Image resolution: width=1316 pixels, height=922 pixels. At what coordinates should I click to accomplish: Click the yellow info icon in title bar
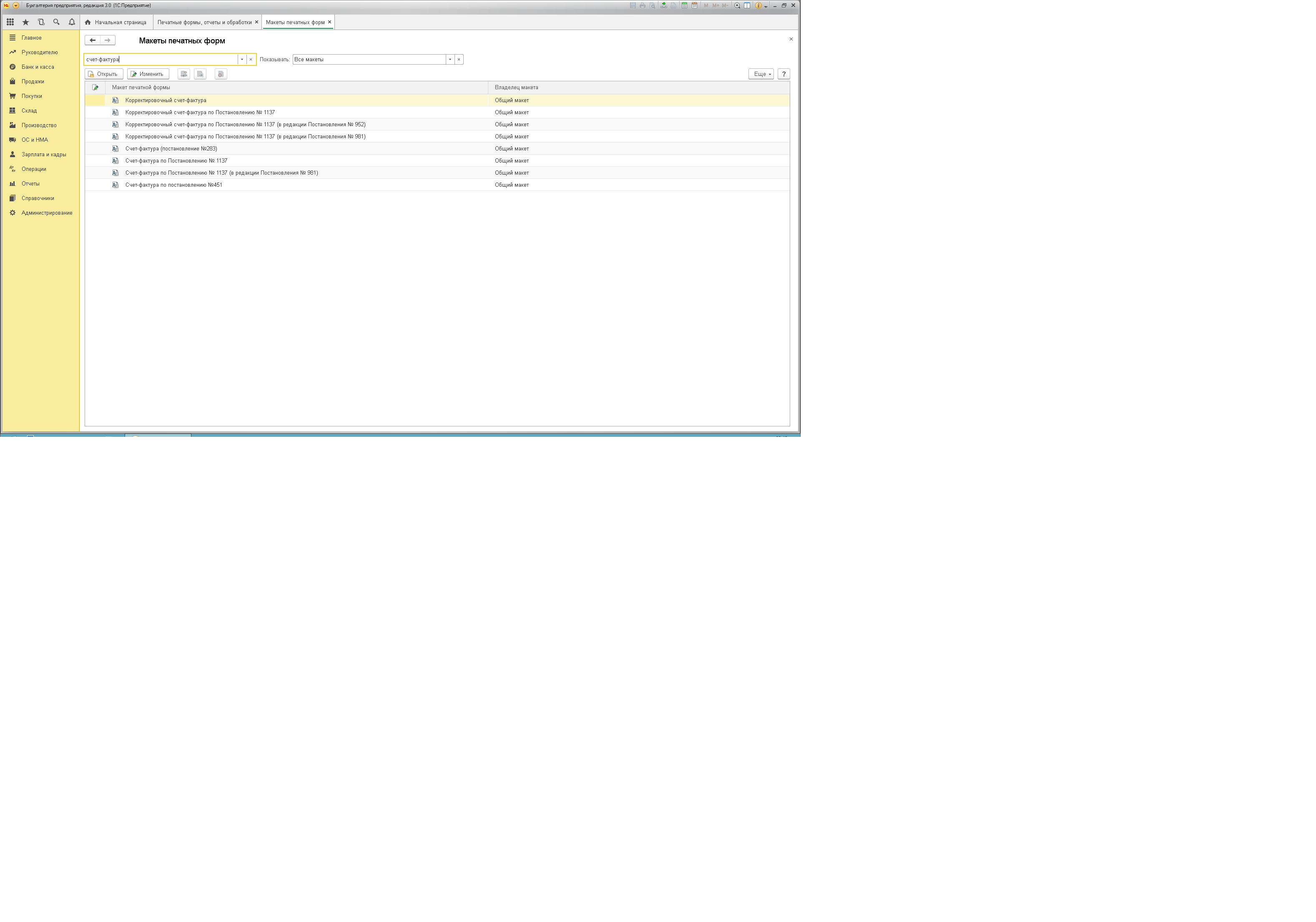[x=758, y=6]
